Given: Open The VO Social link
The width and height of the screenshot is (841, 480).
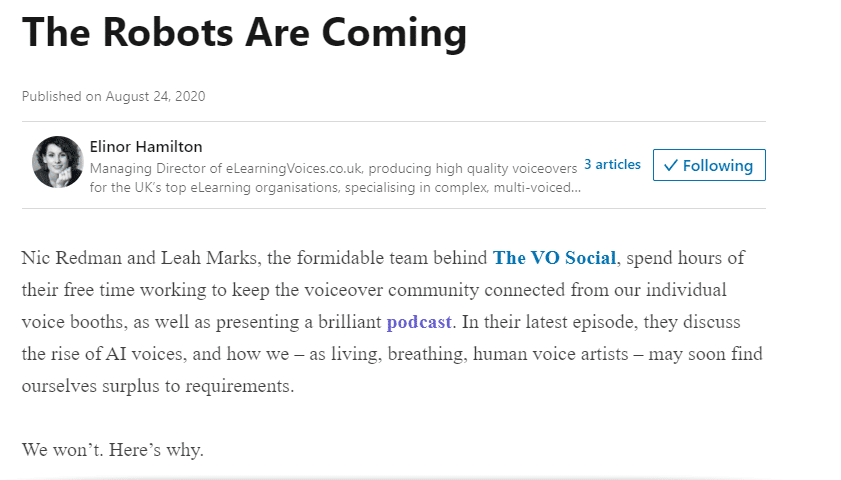Looking at the screenshot, I should coord(554,258).
